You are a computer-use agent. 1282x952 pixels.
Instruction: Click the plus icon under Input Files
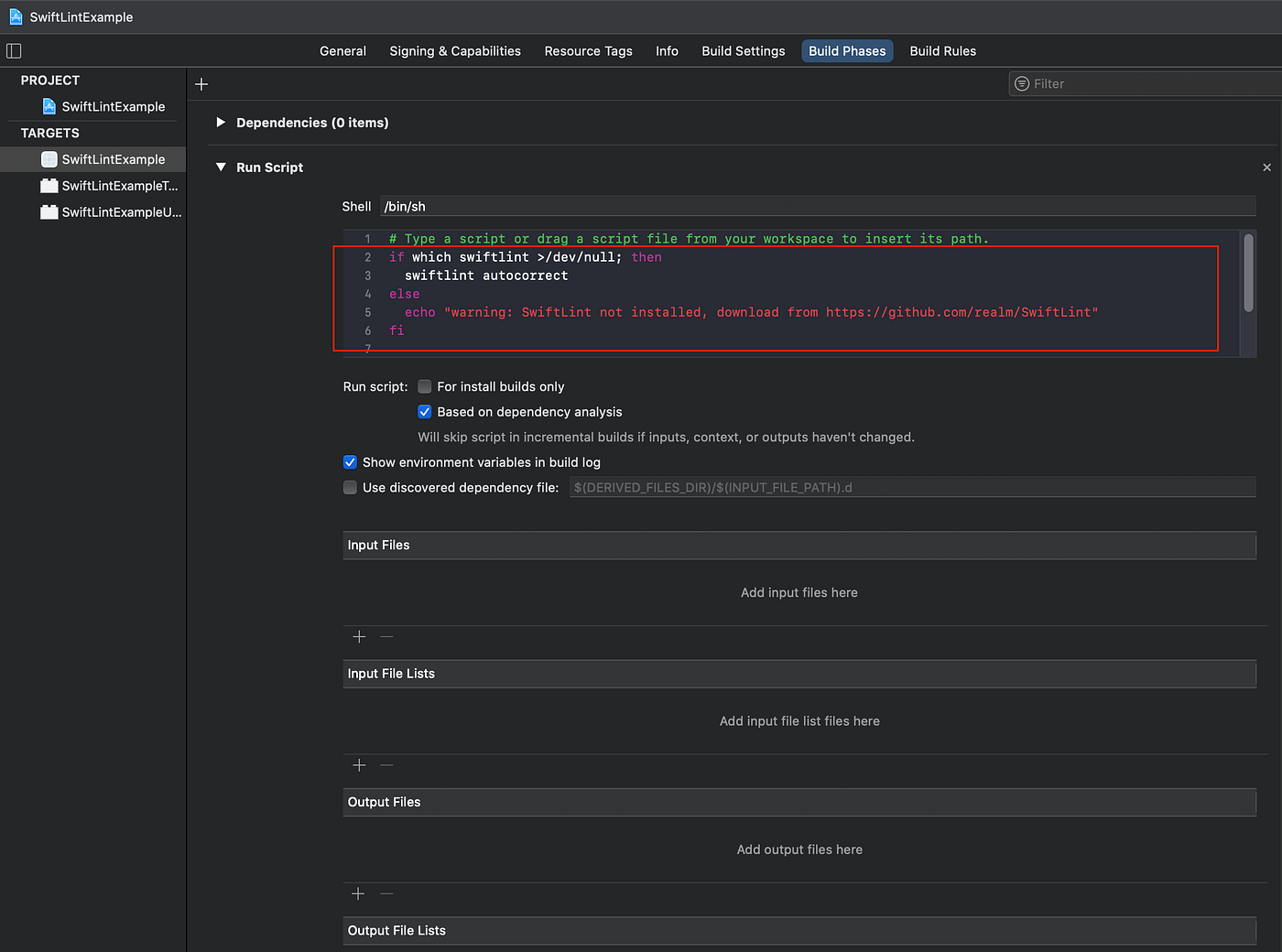point(359,636)
